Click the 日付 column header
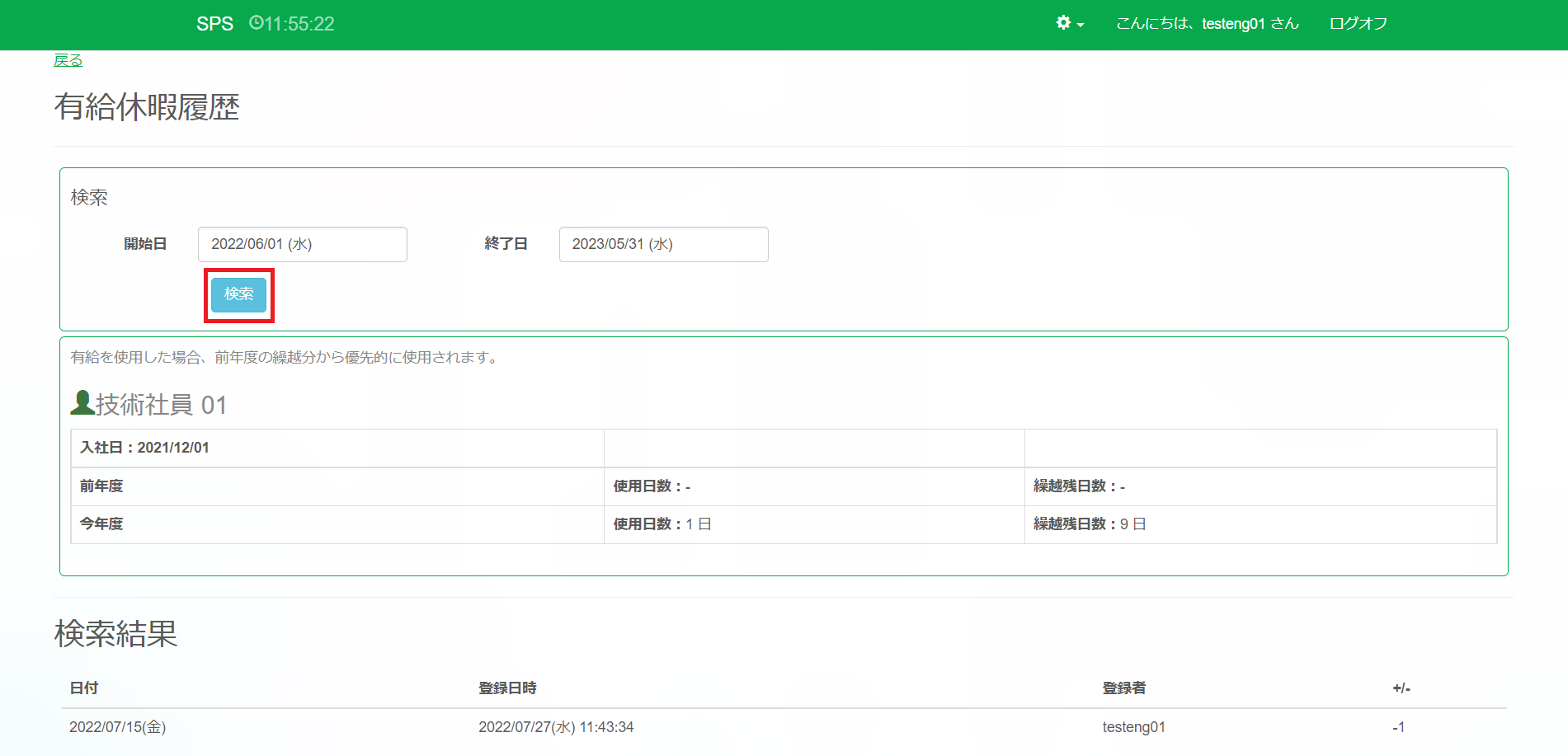This screenshot has height=756, width=1568. (84, 688)
